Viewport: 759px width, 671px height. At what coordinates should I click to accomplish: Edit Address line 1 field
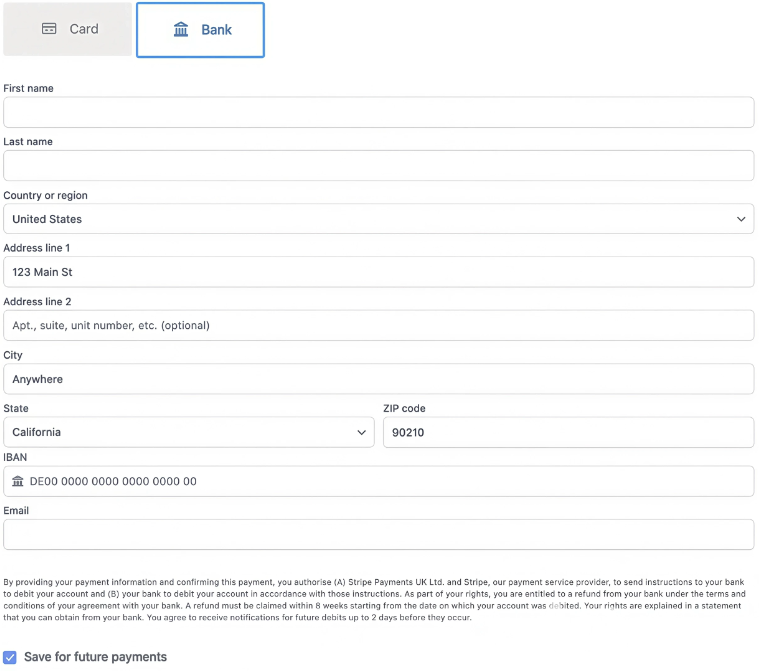(379, 272)
